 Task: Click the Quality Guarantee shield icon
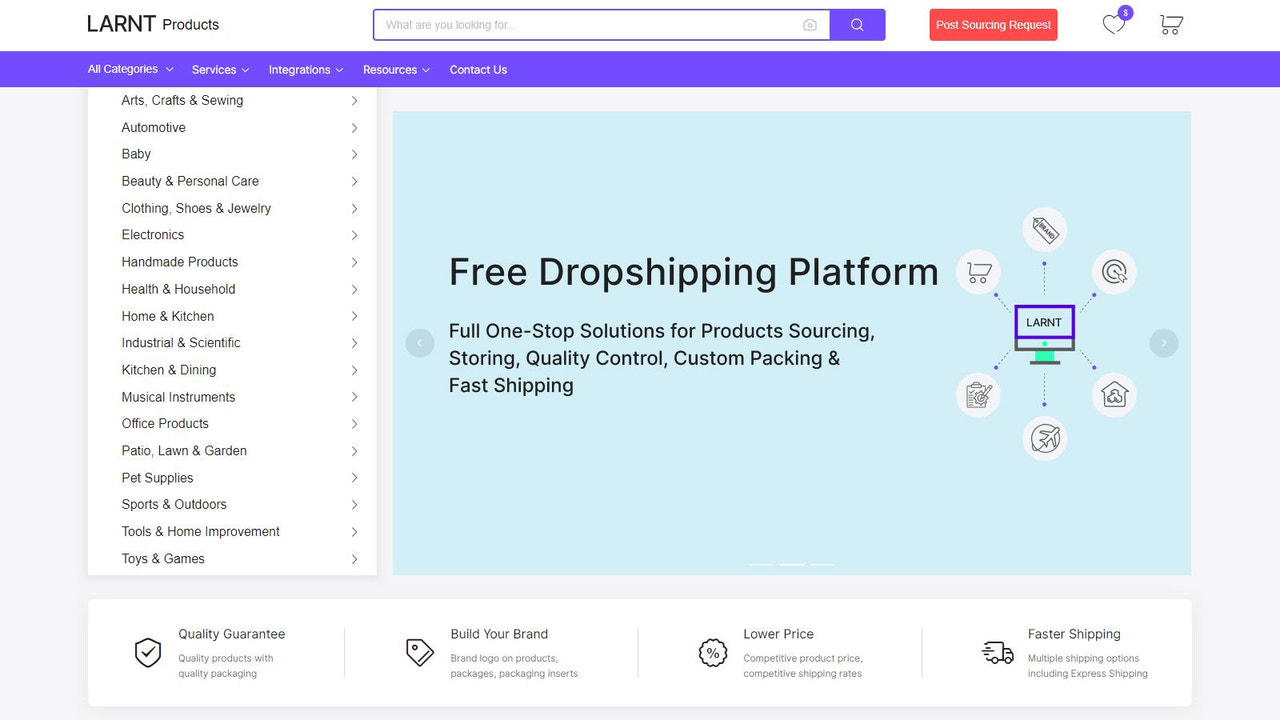[147, 652]
